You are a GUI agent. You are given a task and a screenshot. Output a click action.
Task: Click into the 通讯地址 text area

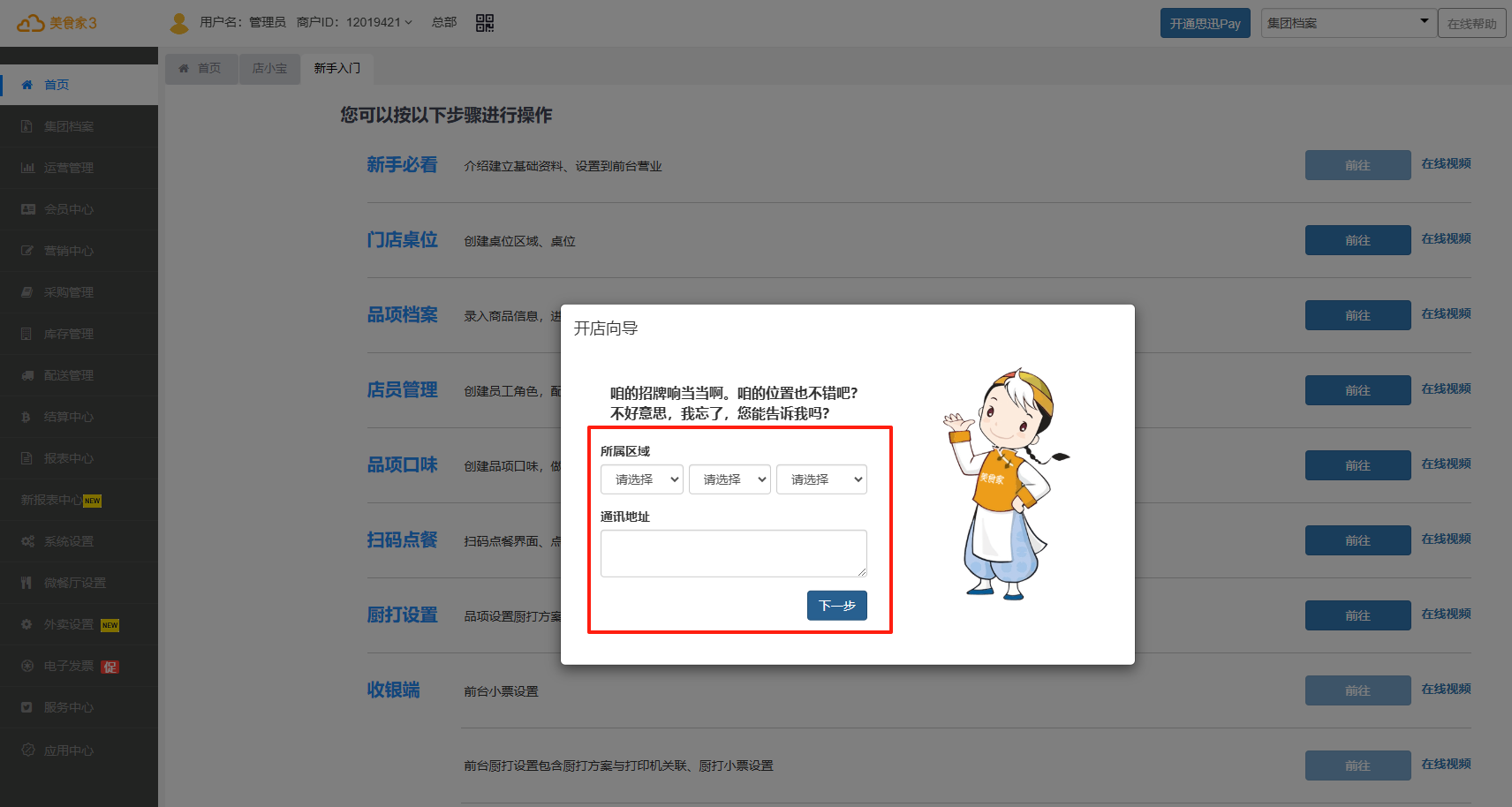tap(733, 554)
